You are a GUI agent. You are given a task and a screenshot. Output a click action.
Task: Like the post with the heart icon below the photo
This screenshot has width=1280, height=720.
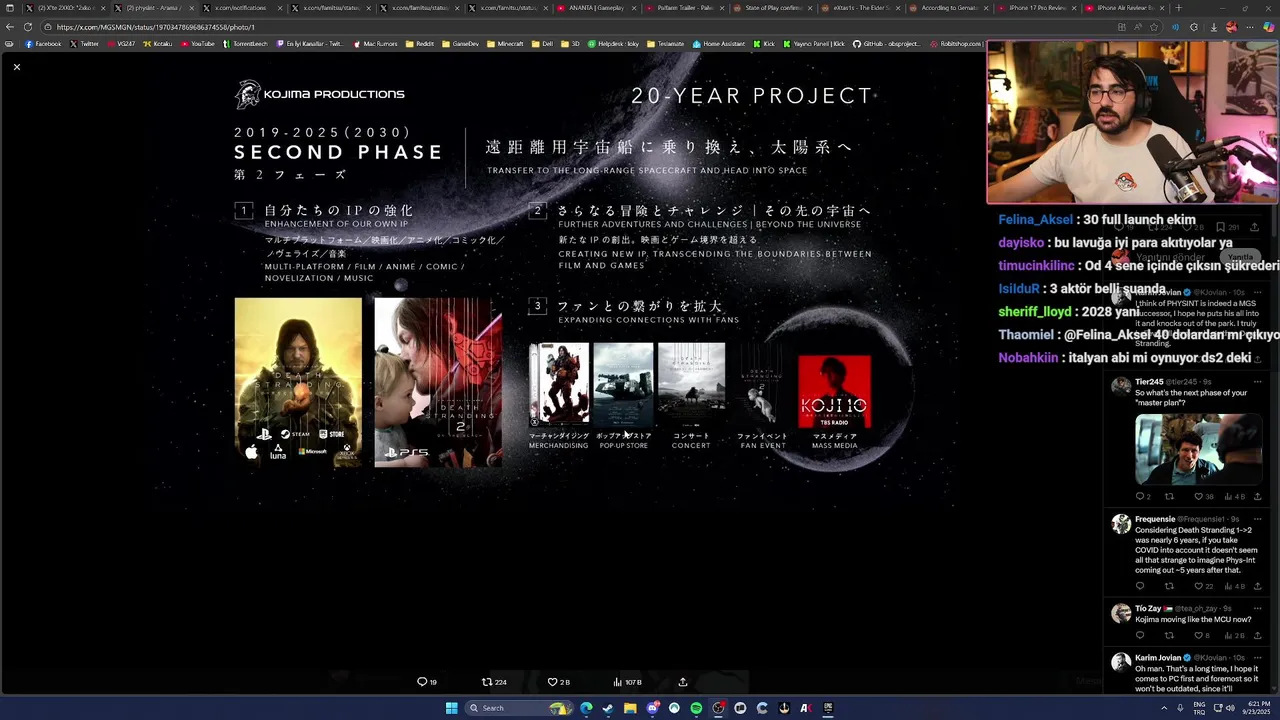point(552,682)
